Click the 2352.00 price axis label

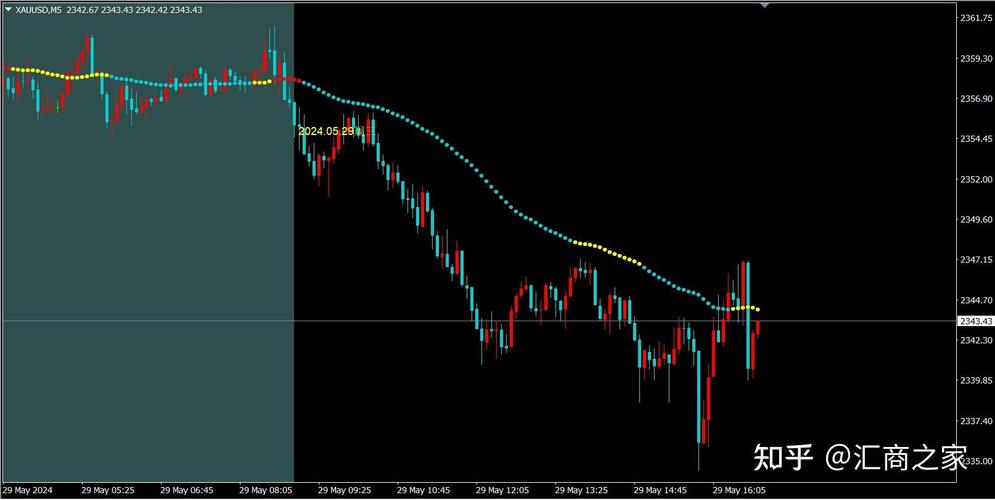click(974, 179)
